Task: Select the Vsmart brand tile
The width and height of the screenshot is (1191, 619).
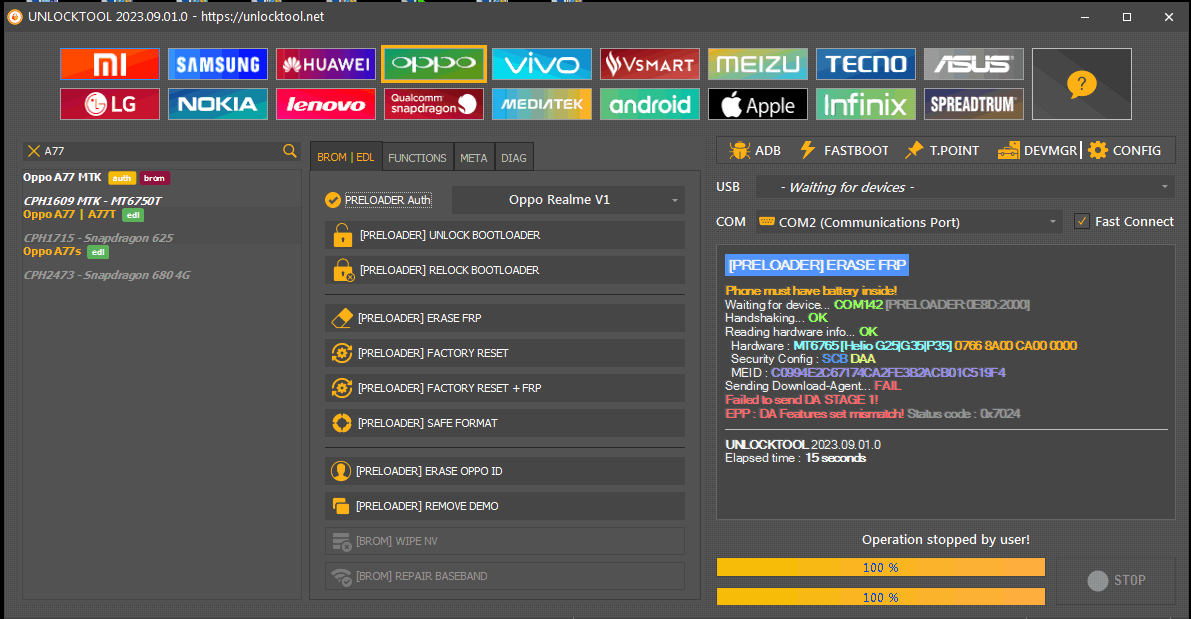Action: click(x=649, y=65)
